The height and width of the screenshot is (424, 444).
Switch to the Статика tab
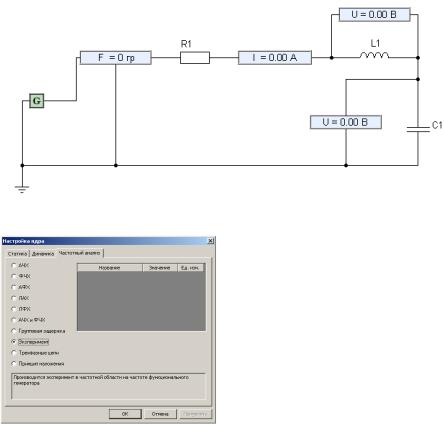(17, 254)
